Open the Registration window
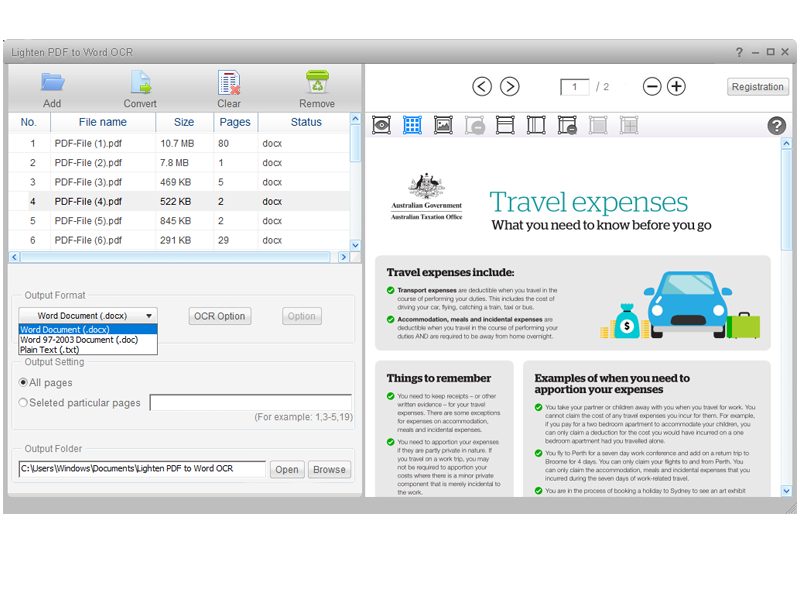This screenshot has height=600, width=800. [757, 87]
